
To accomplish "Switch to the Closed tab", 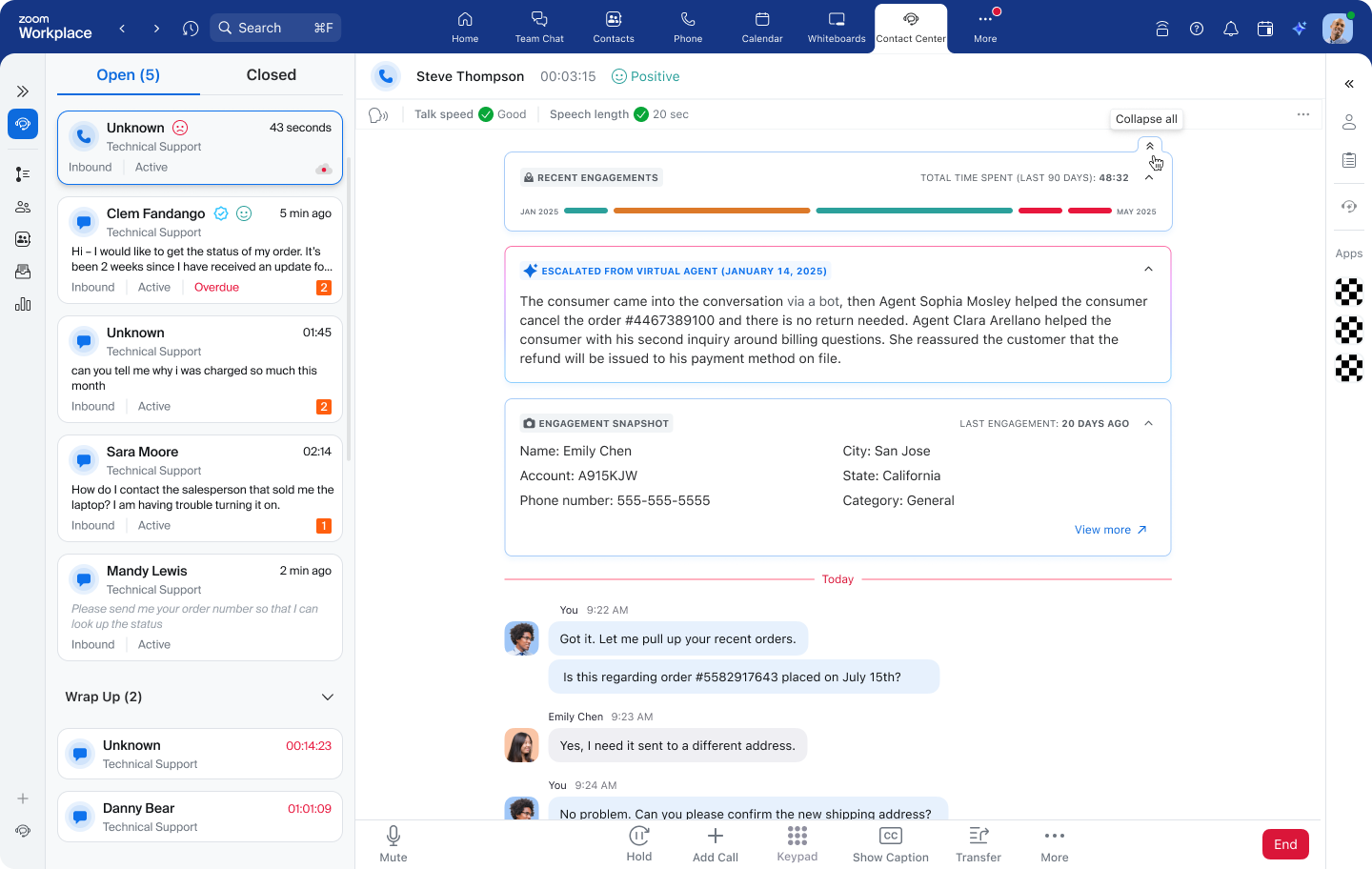I will click(271, 75).
